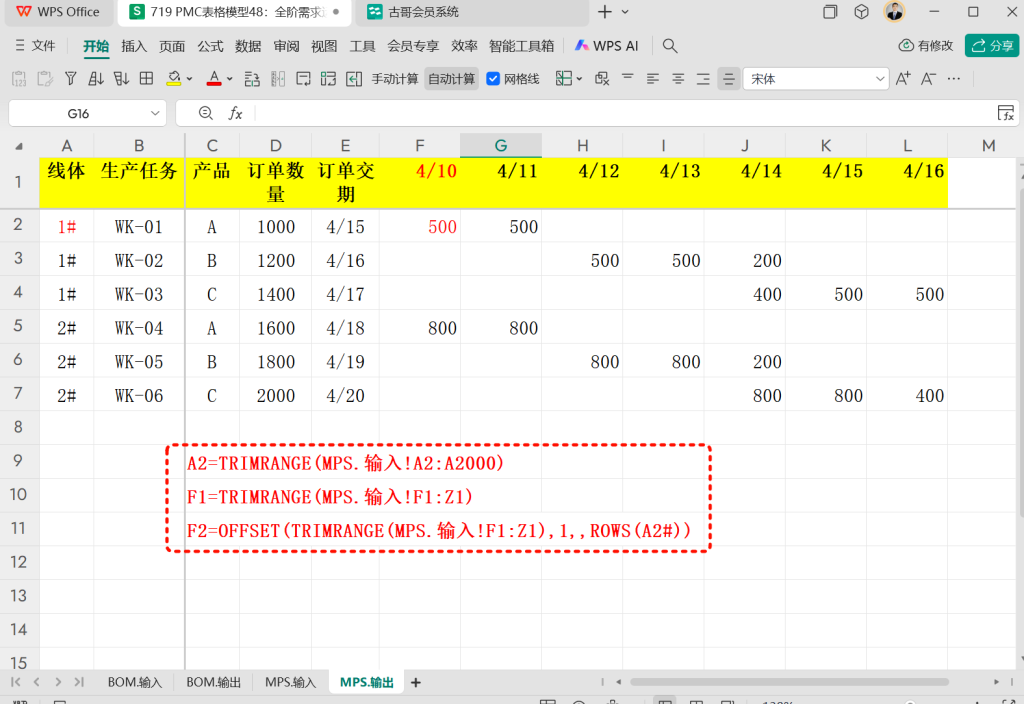
Task: Toggle center align text
Action: coord(678,79)
